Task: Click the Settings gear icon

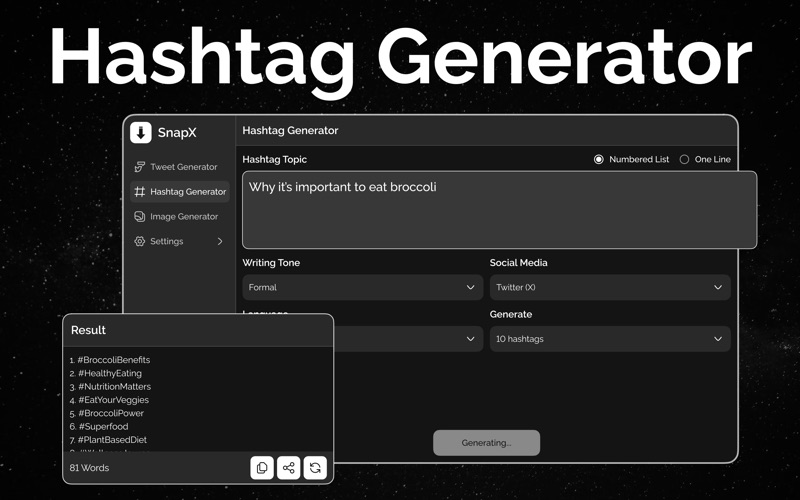Action: (x=139, y=241)
